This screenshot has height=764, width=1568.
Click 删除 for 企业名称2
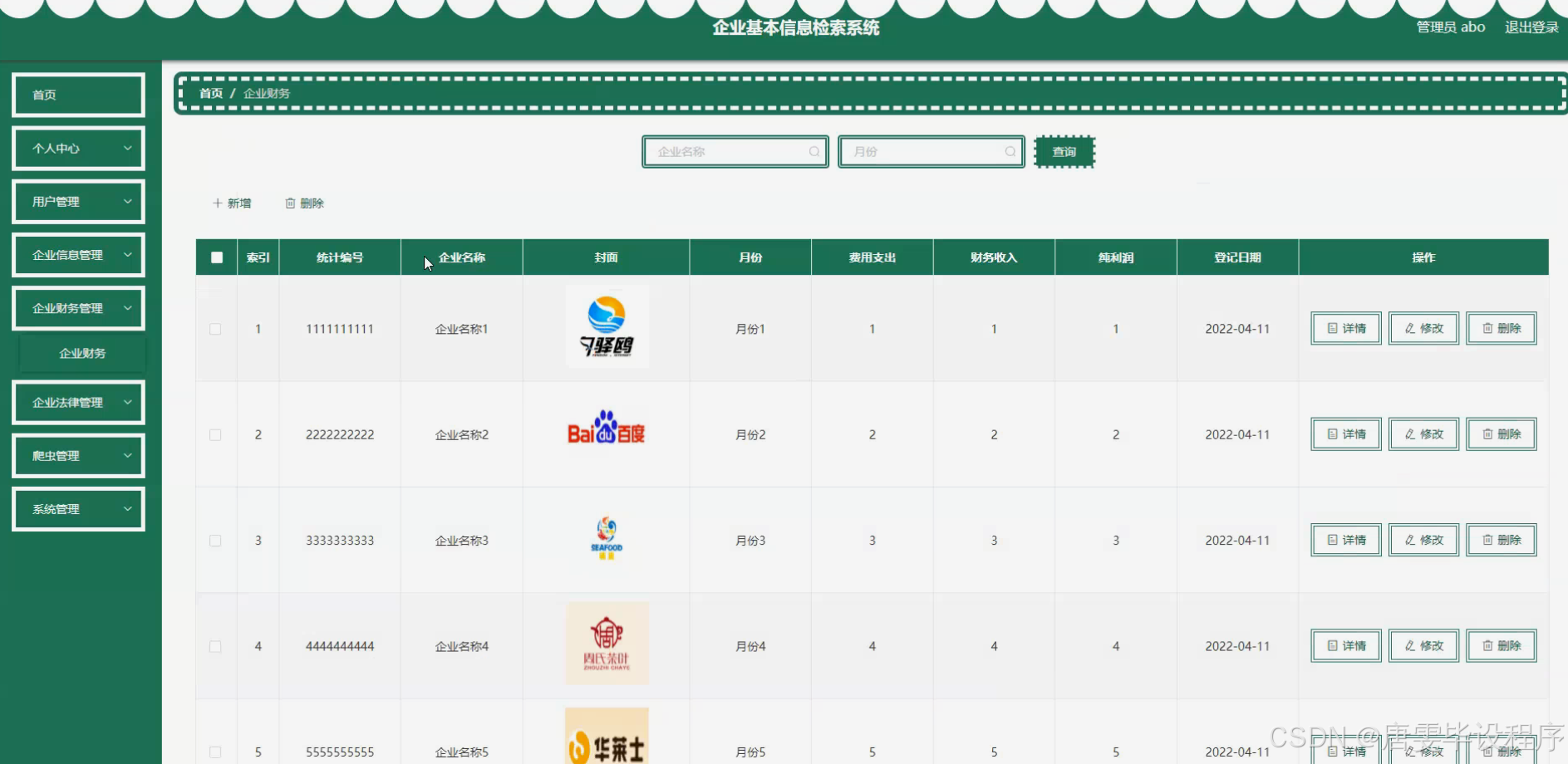click(x=1502, y=434)
